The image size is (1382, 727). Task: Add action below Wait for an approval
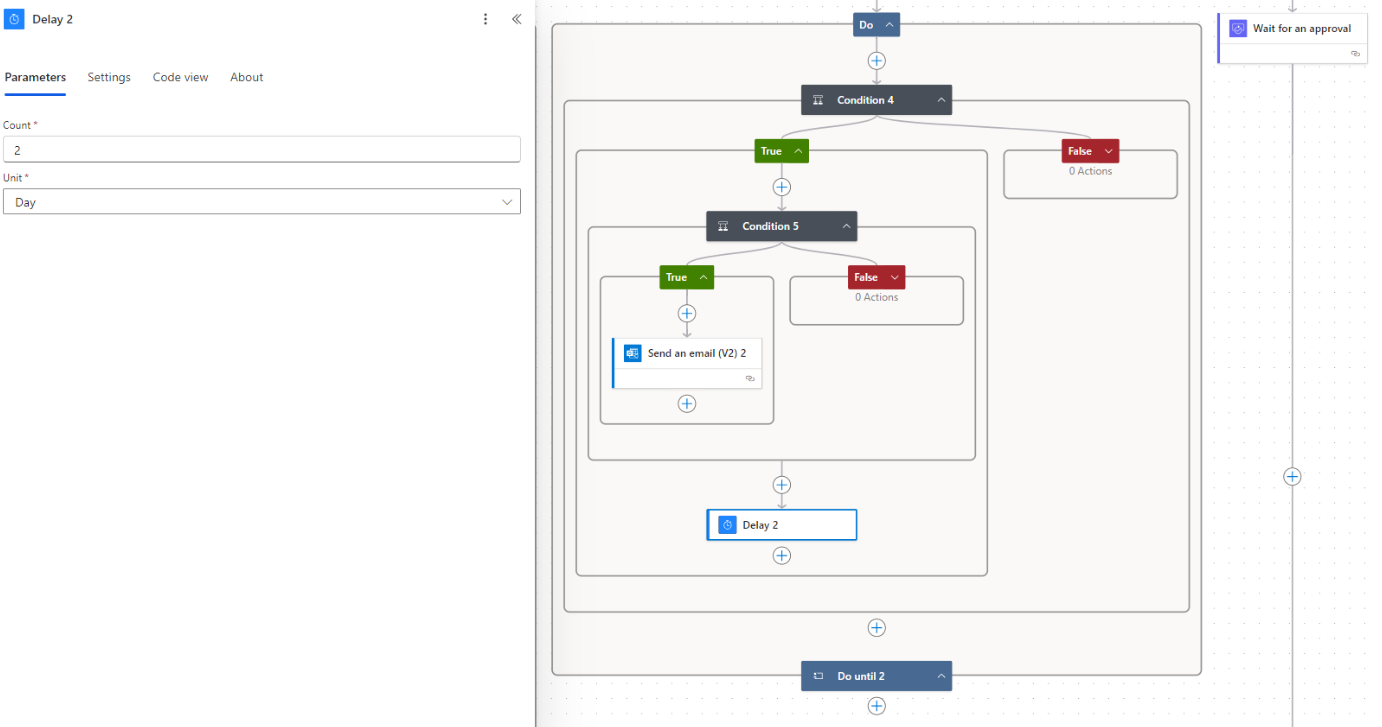pyautogui.click(x=1292, y=477)
